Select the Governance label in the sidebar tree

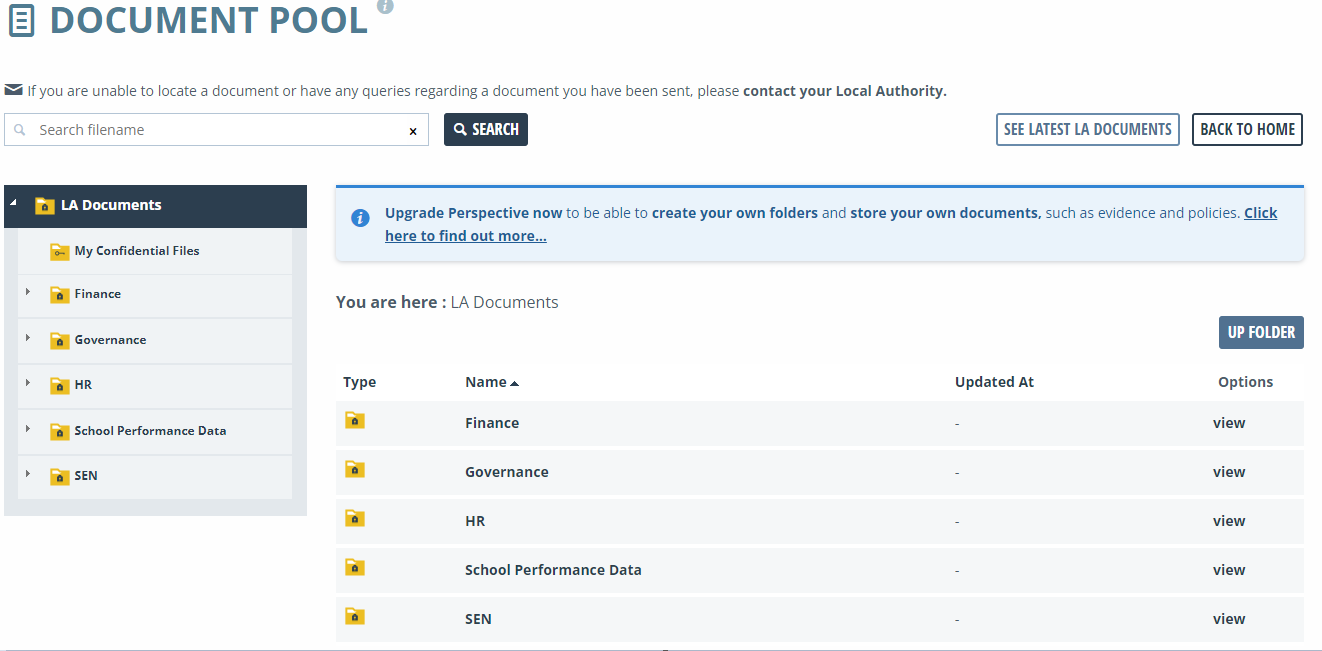[110, 340]
